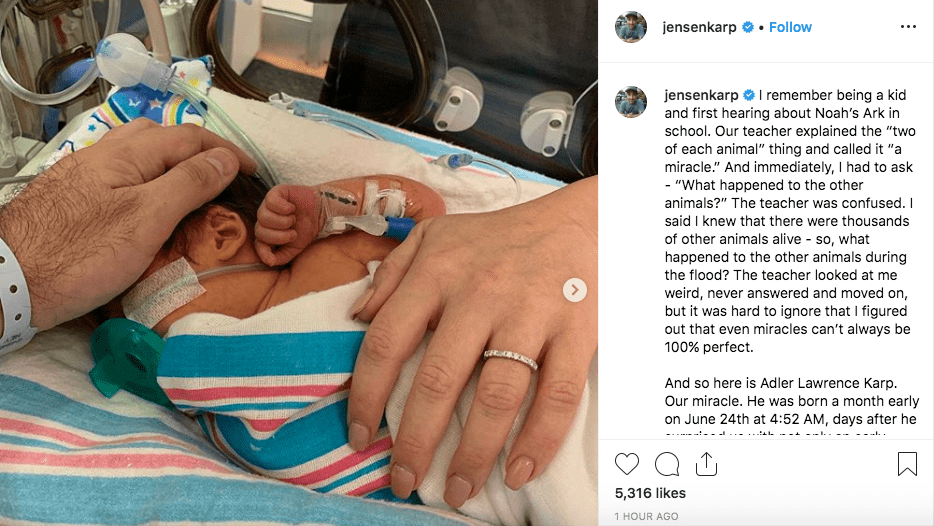Click the wedding ring on the hand in photo
The height and width of the screenshot is (526, 934).
[x=510, y=359]
